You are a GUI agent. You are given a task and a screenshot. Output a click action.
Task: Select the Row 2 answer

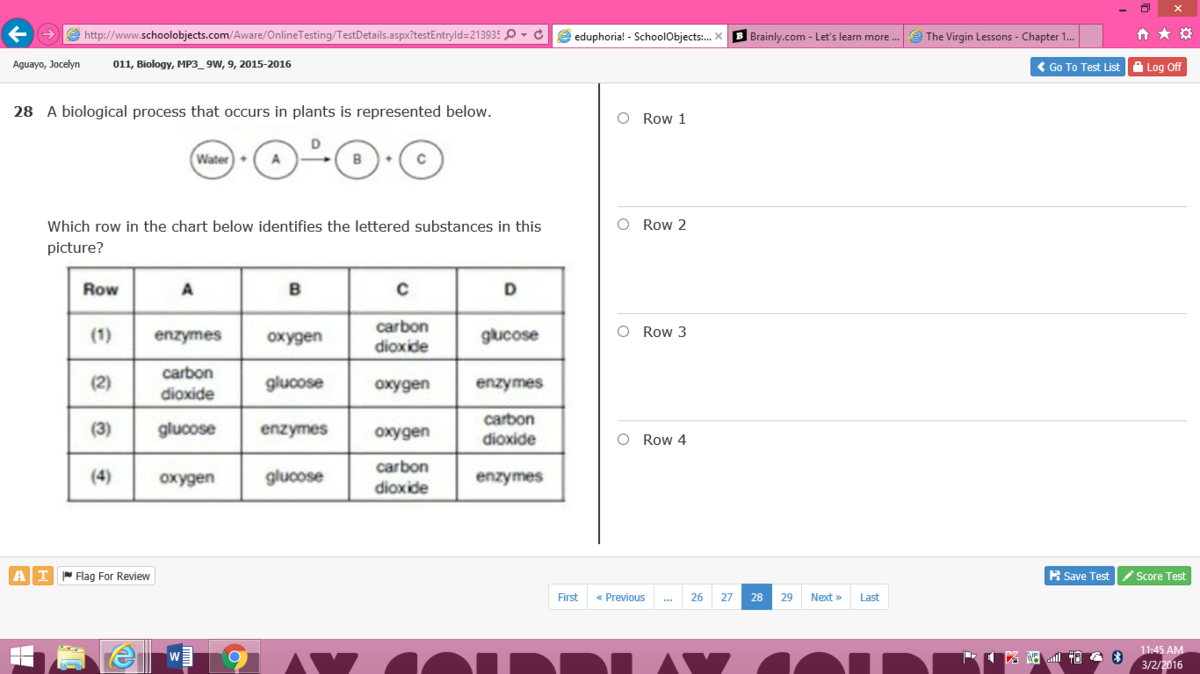click(x=623, y=225)
